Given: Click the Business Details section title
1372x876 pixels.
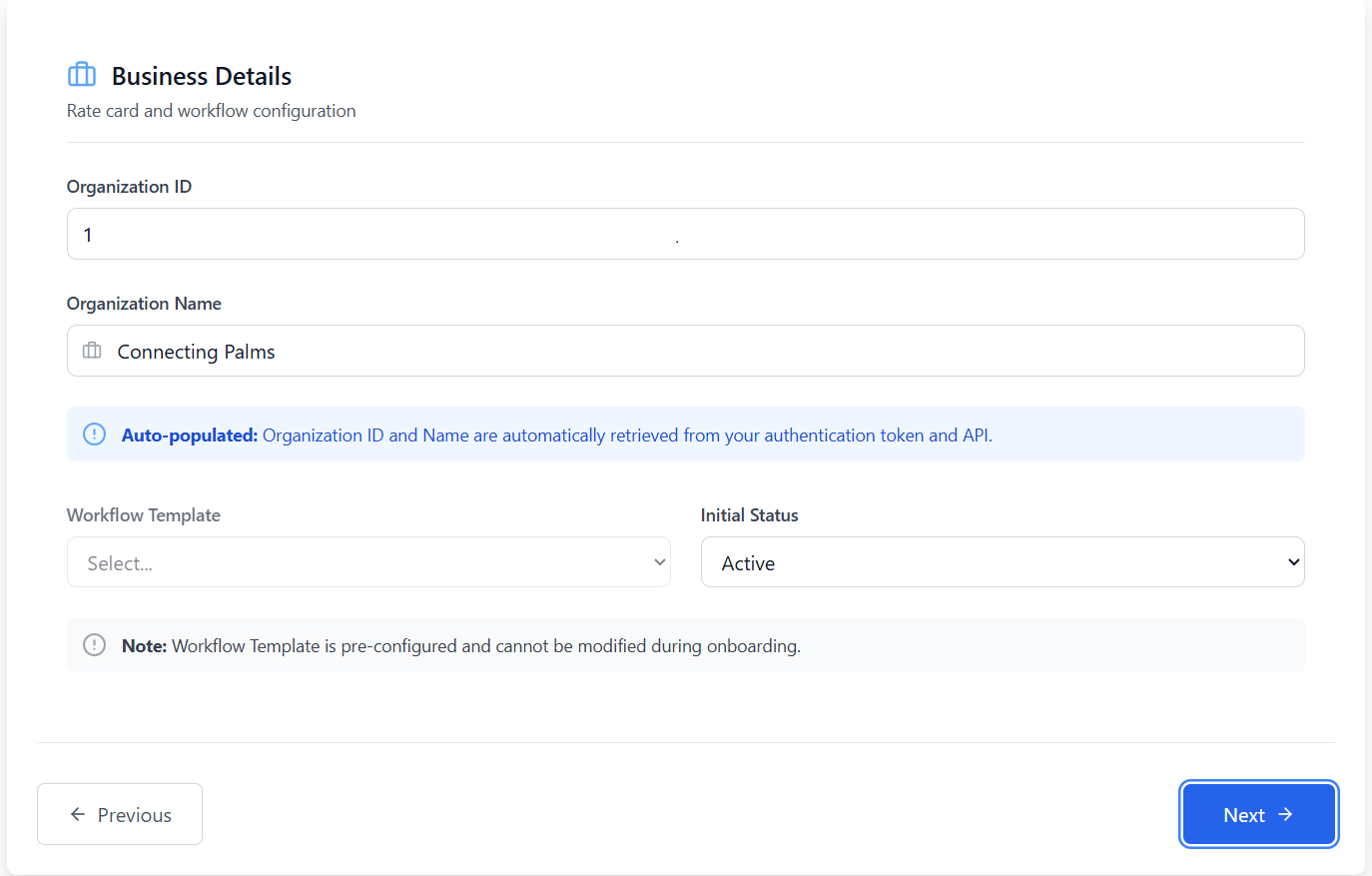Looking at the screenshot, I should (201, 75).
